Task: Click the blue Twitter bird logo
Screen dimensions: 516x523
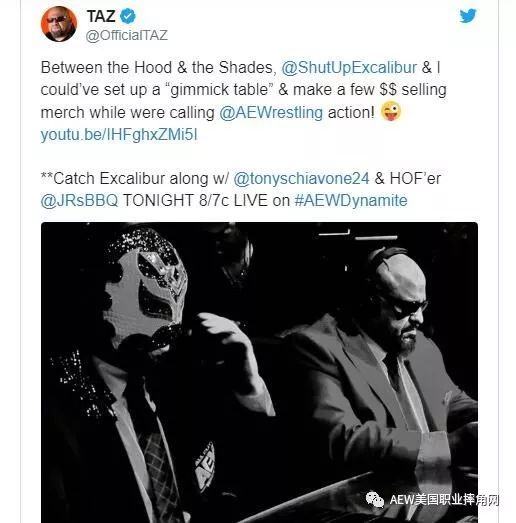Action: pyautogui.click(x=468, y=16)
